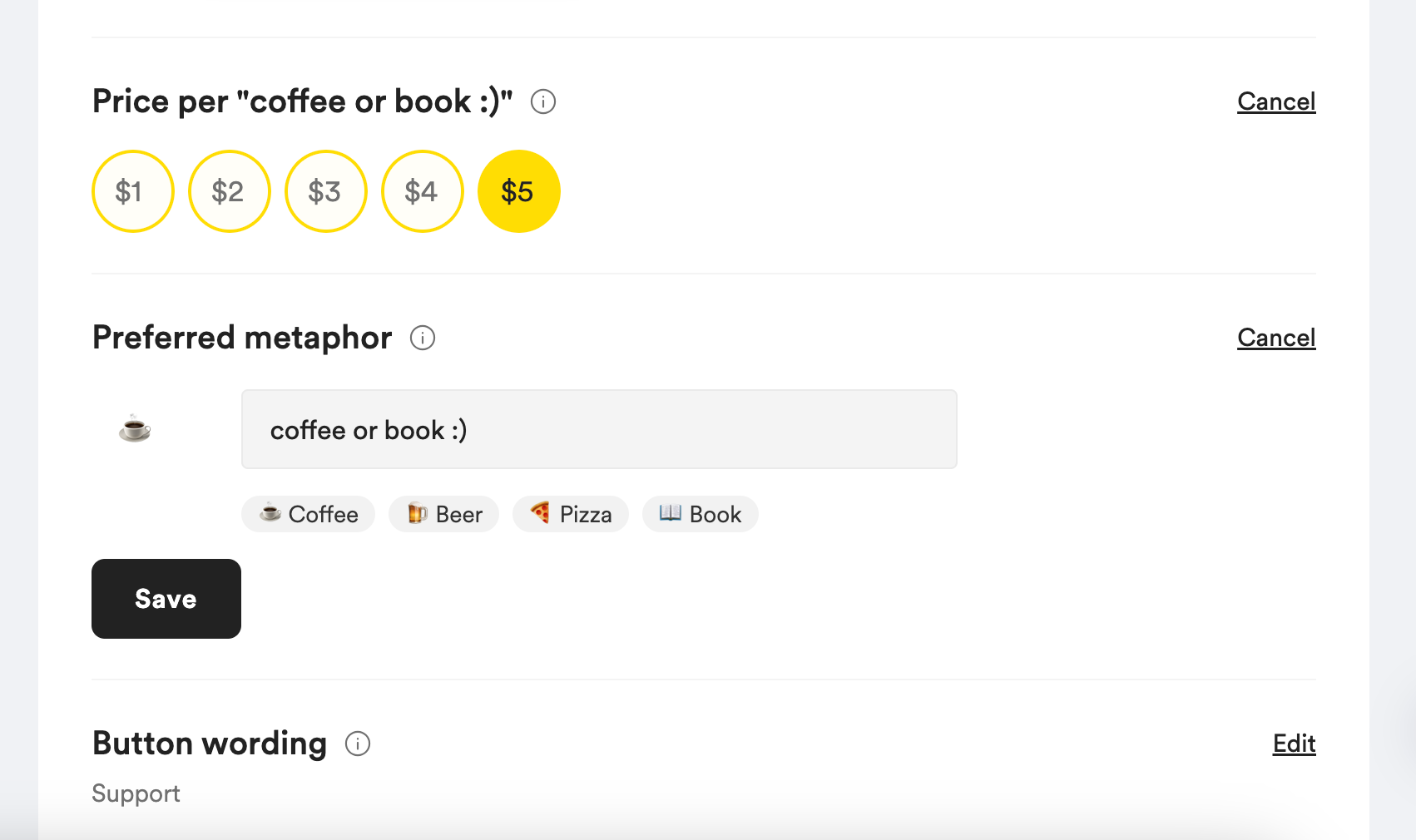1416x840 pixels.
Task: Save the current settings
Action: click(166, 598)
